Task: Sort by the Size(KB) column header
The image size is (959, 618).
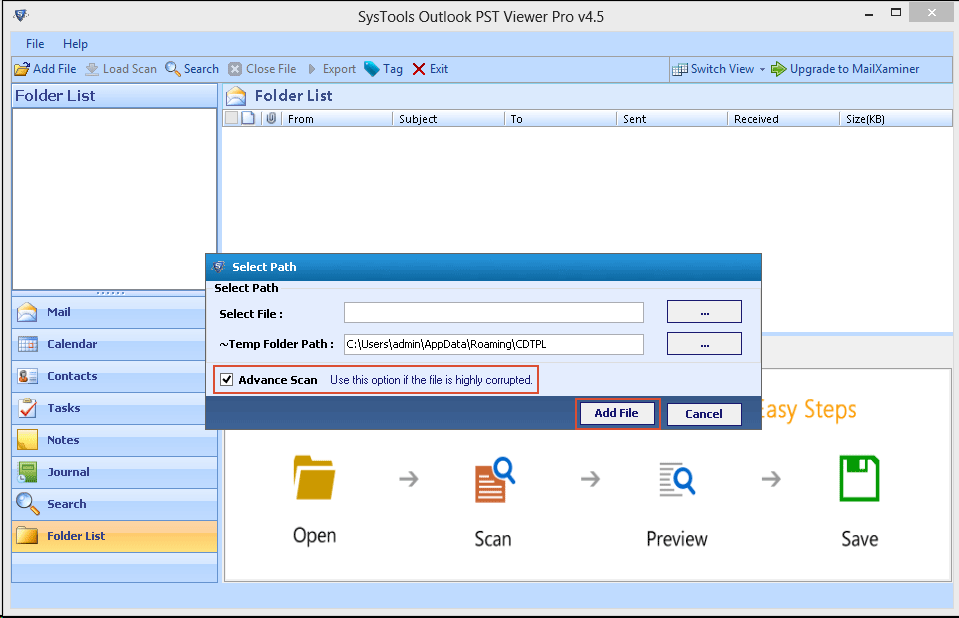Action: [x=896, y=119]
